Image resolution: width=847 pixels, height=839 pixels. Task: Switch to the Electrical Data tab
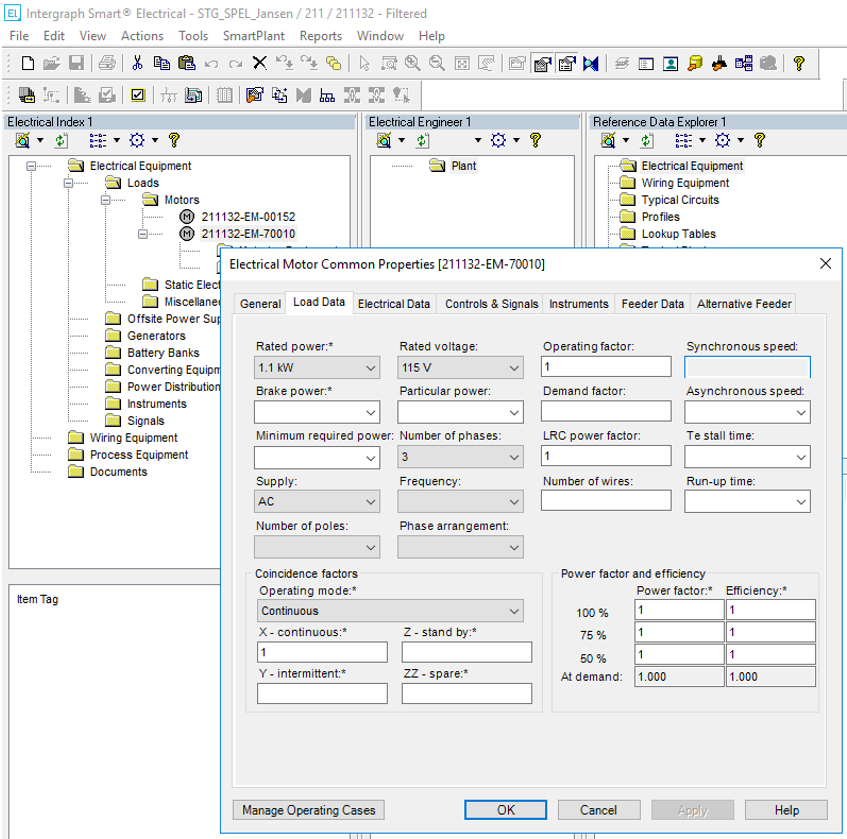coord(394,304)
